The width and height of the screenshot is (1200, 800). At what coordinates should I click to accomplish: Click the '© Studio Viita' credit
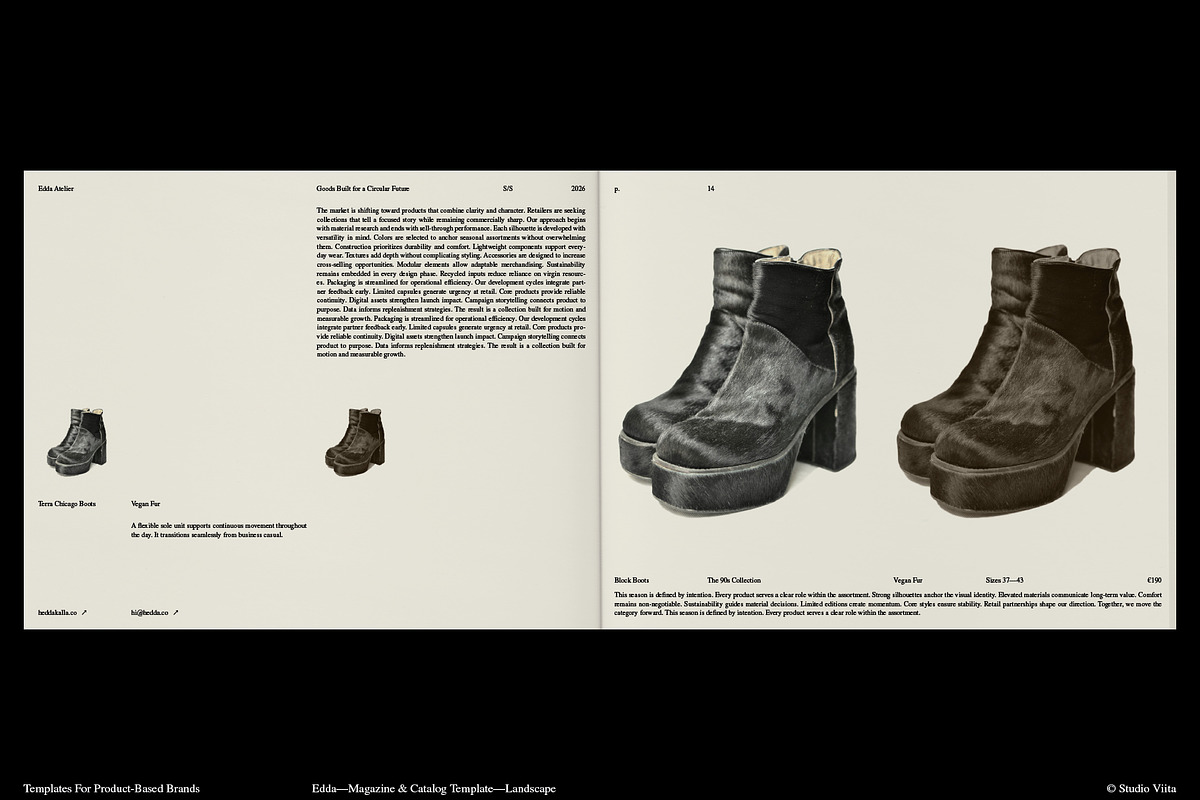coord(1142,788)
